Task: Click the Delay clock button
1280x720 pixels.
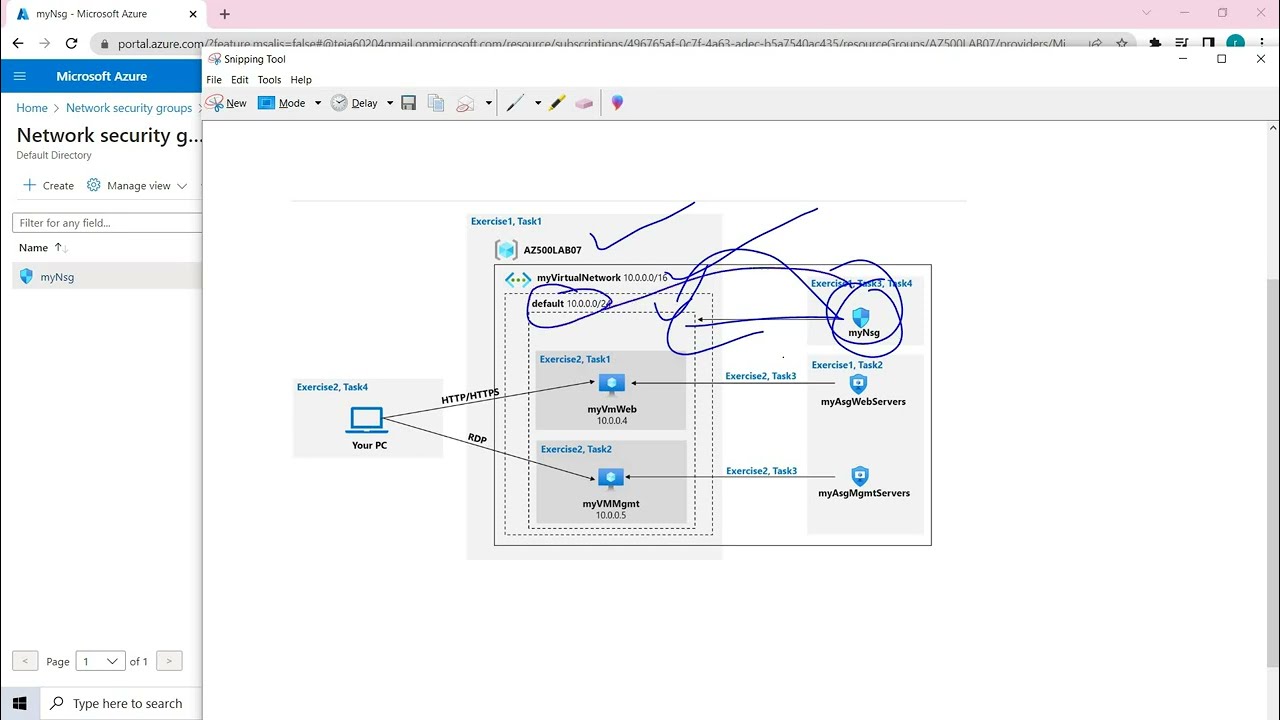Action: 355,103
